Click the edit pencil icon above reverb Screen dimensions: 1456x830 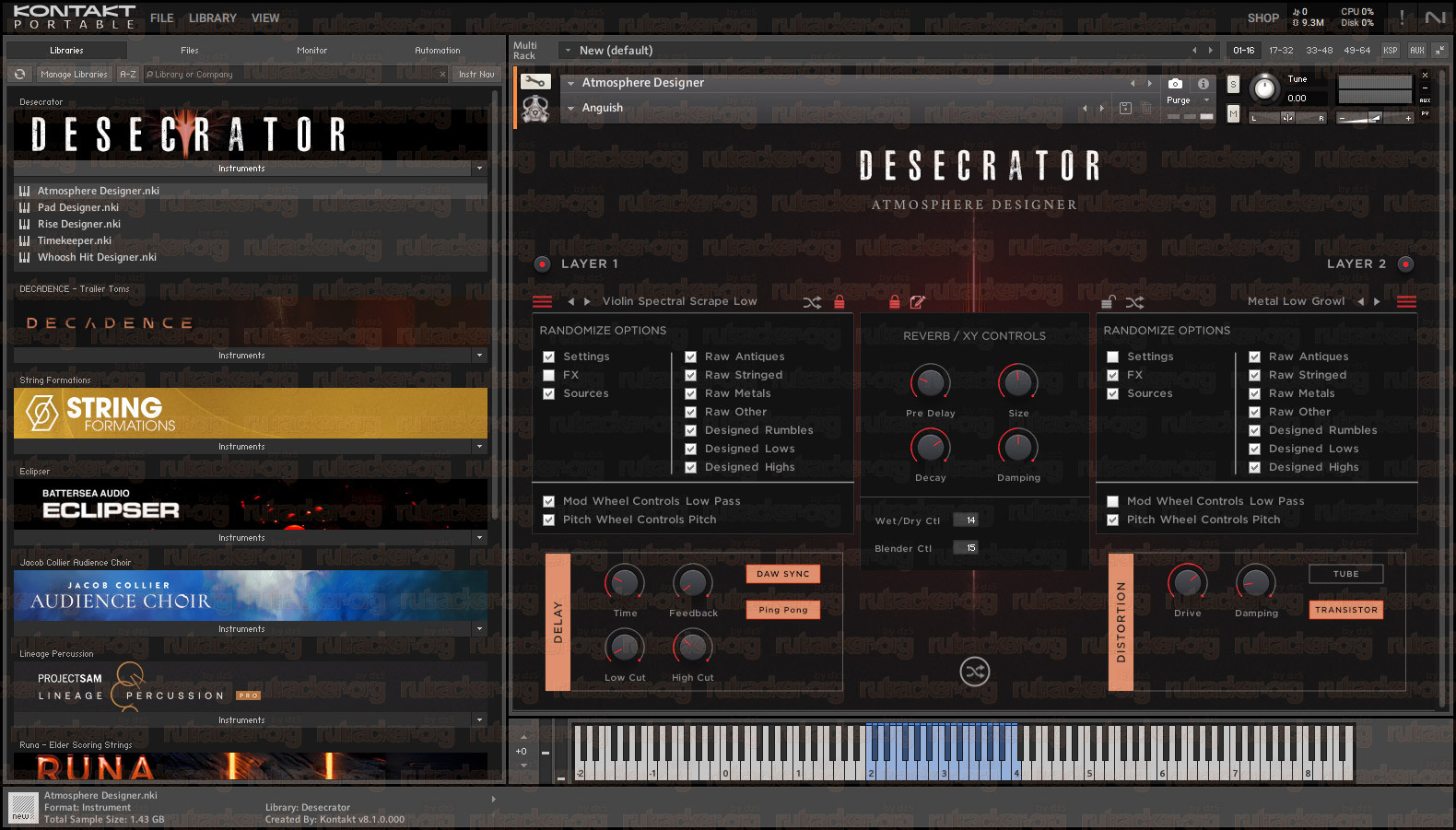click(917, 301)
